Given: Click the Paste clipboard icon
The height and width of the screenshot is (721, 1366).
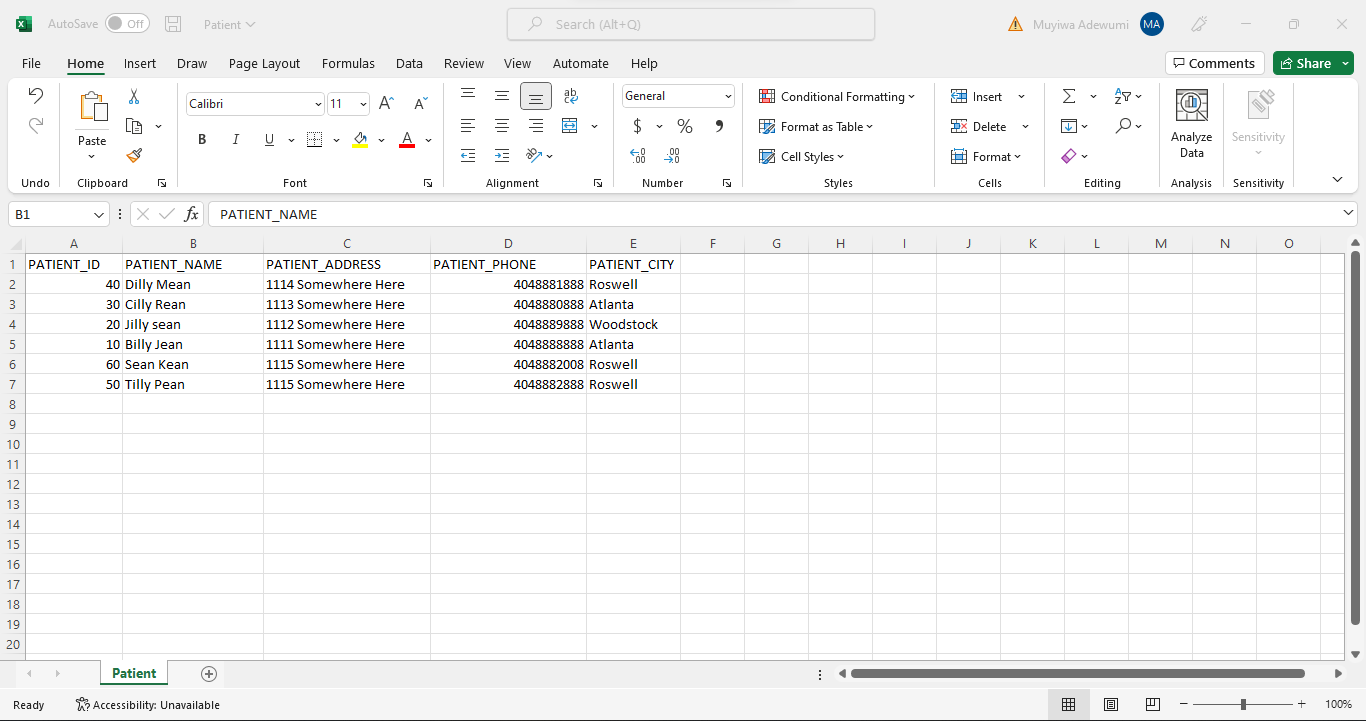Looking at the screenshot, I should pos(93,107).
